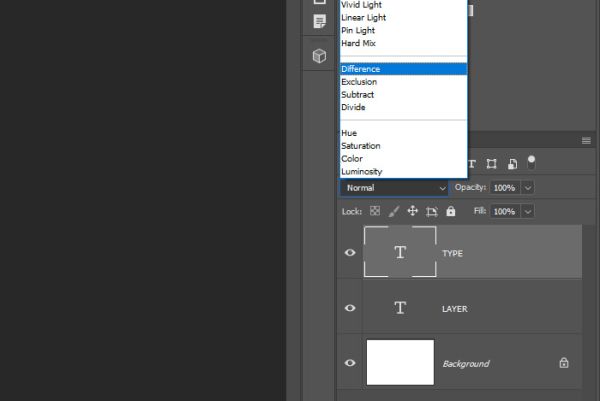Lock image pixels brush icon

pos(394,211)
